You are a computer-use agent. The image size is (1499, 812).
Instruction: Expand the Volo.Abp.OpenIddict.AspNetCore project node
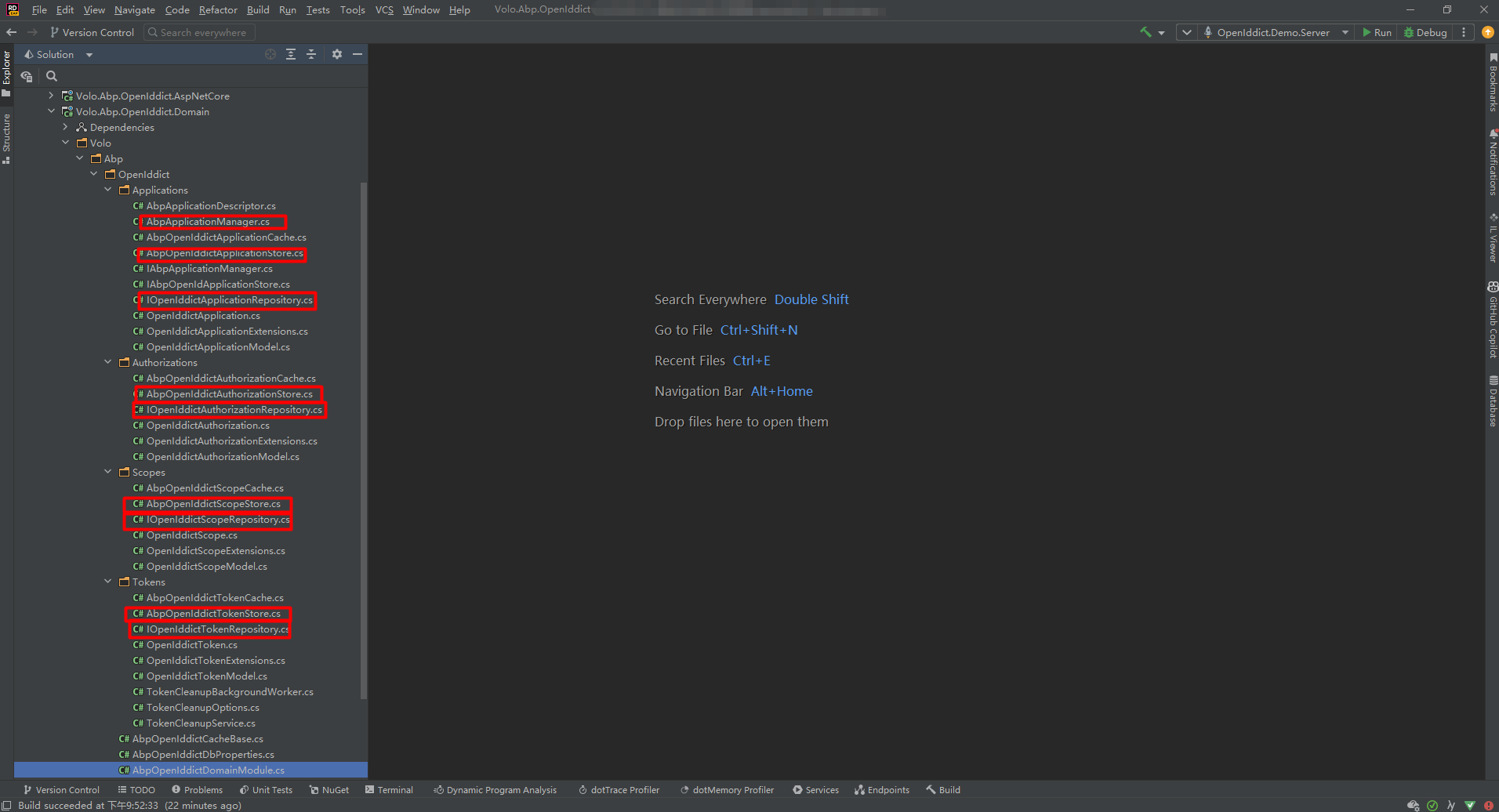(x=52, y=96)
